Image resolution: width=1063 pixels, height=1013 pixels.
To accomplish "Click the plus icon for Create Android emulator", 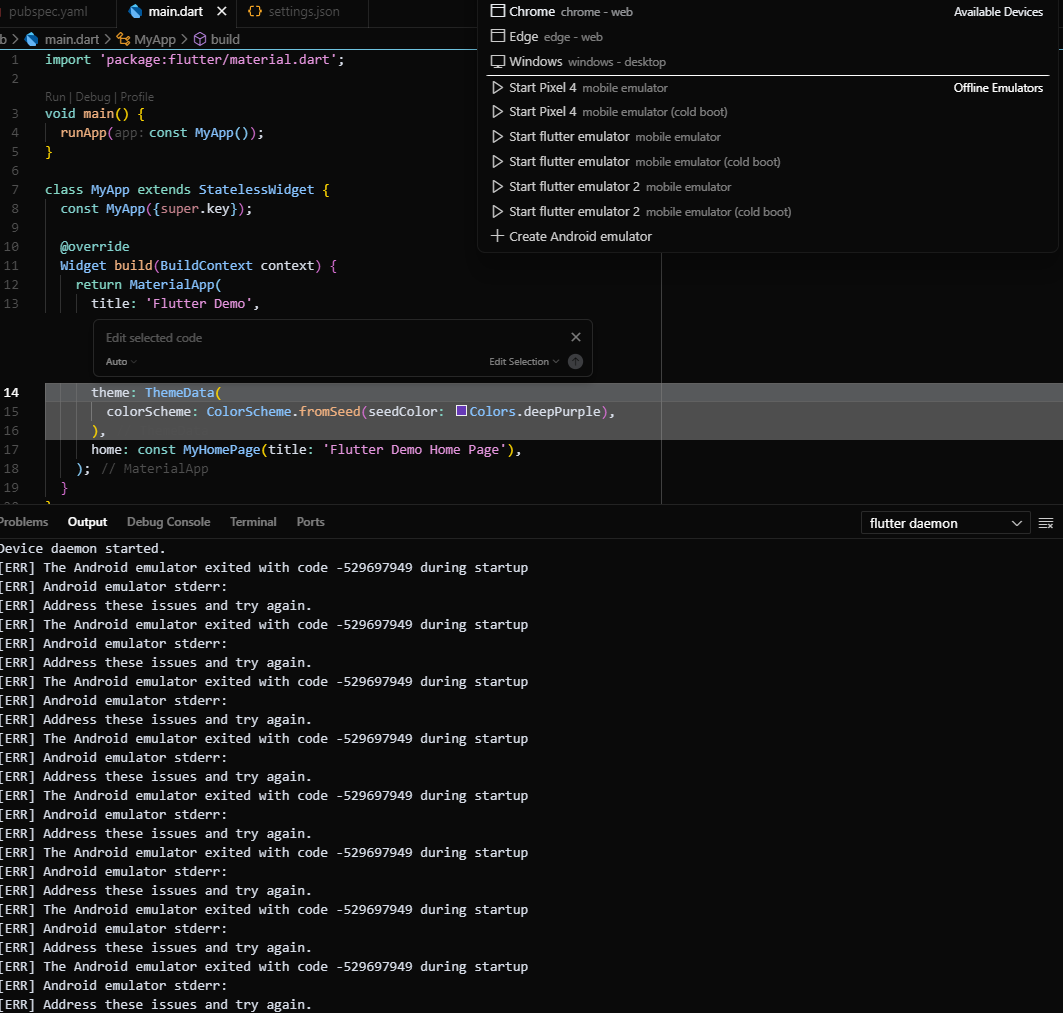I will point(498,236).
